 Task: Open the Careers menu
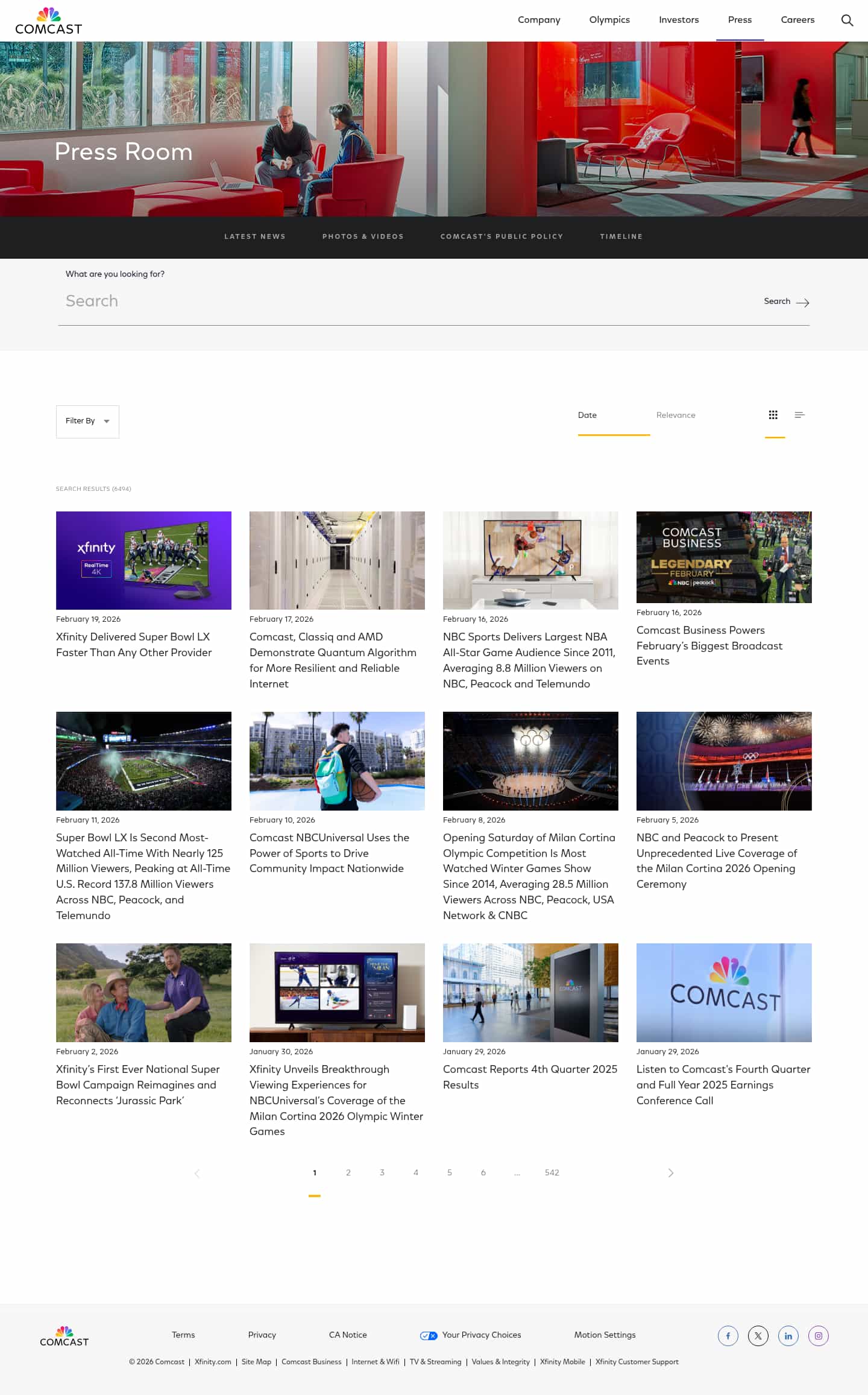(x=797, y=20)
